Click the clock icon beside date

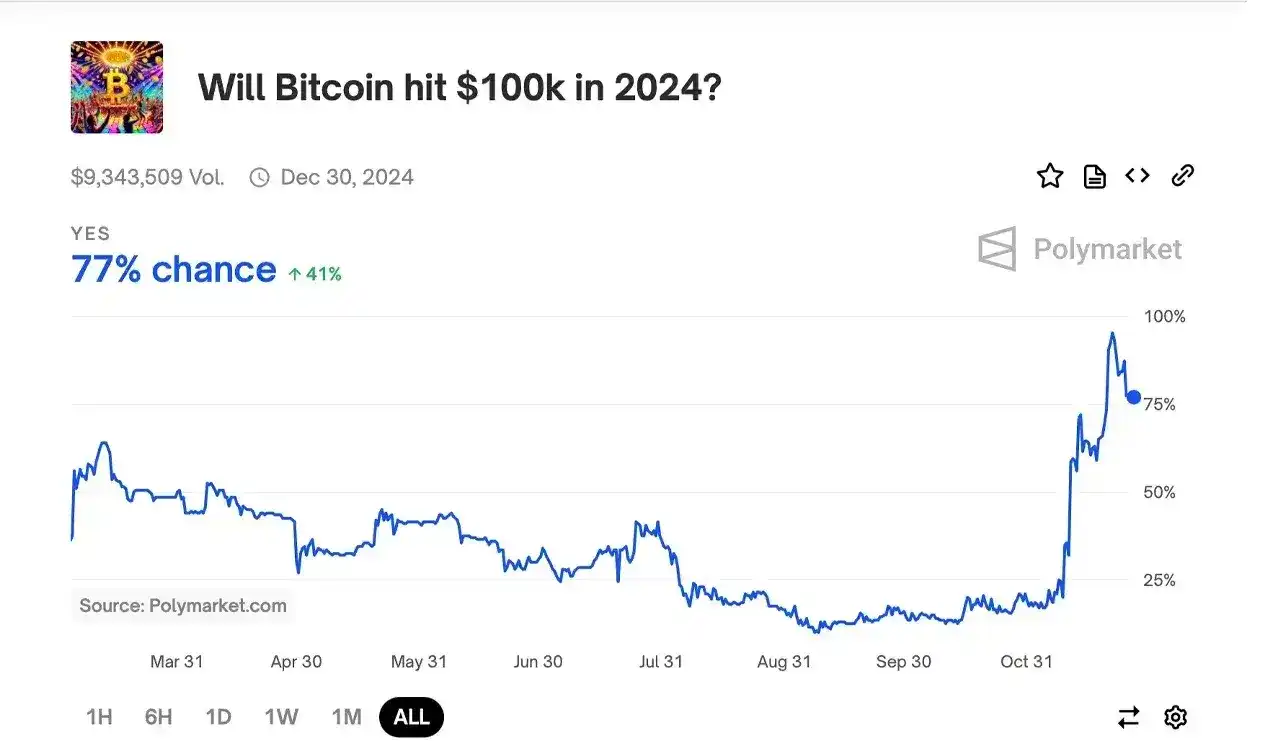coord(259,178)
